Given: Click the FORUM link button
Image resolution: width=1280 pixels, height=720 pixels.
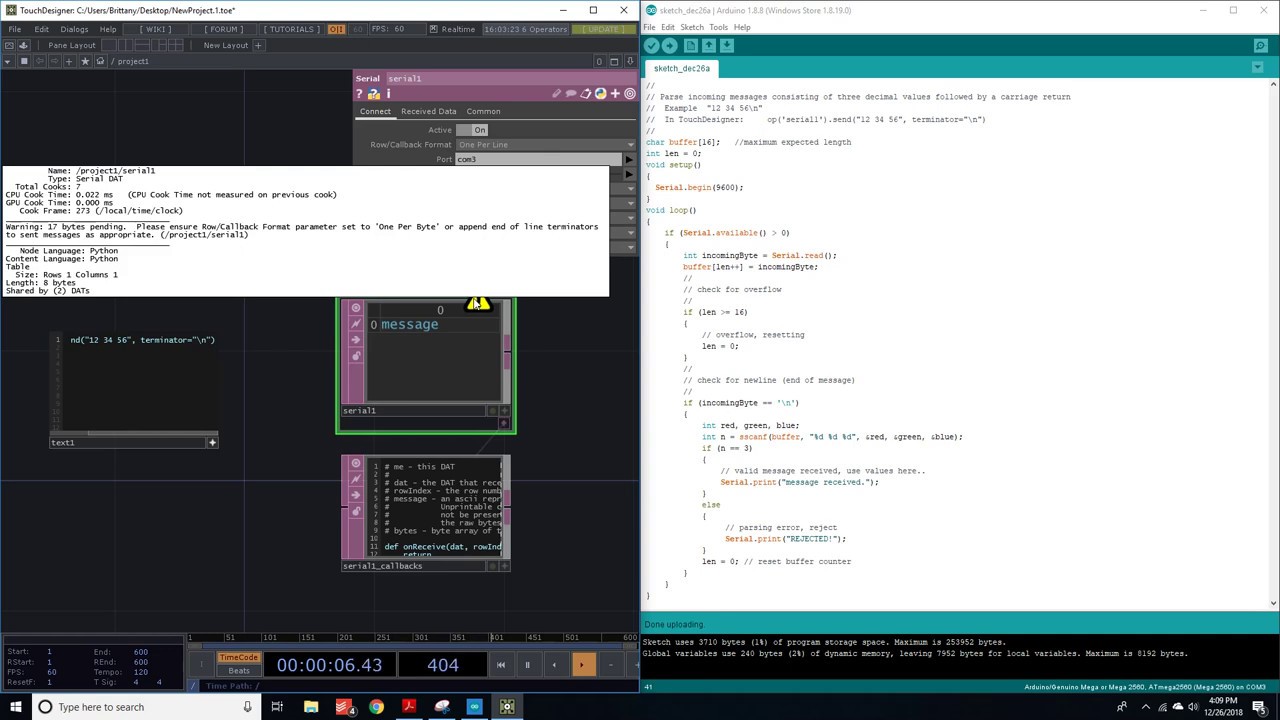Looking at the screenshot, I should click(x=224, y=29).
